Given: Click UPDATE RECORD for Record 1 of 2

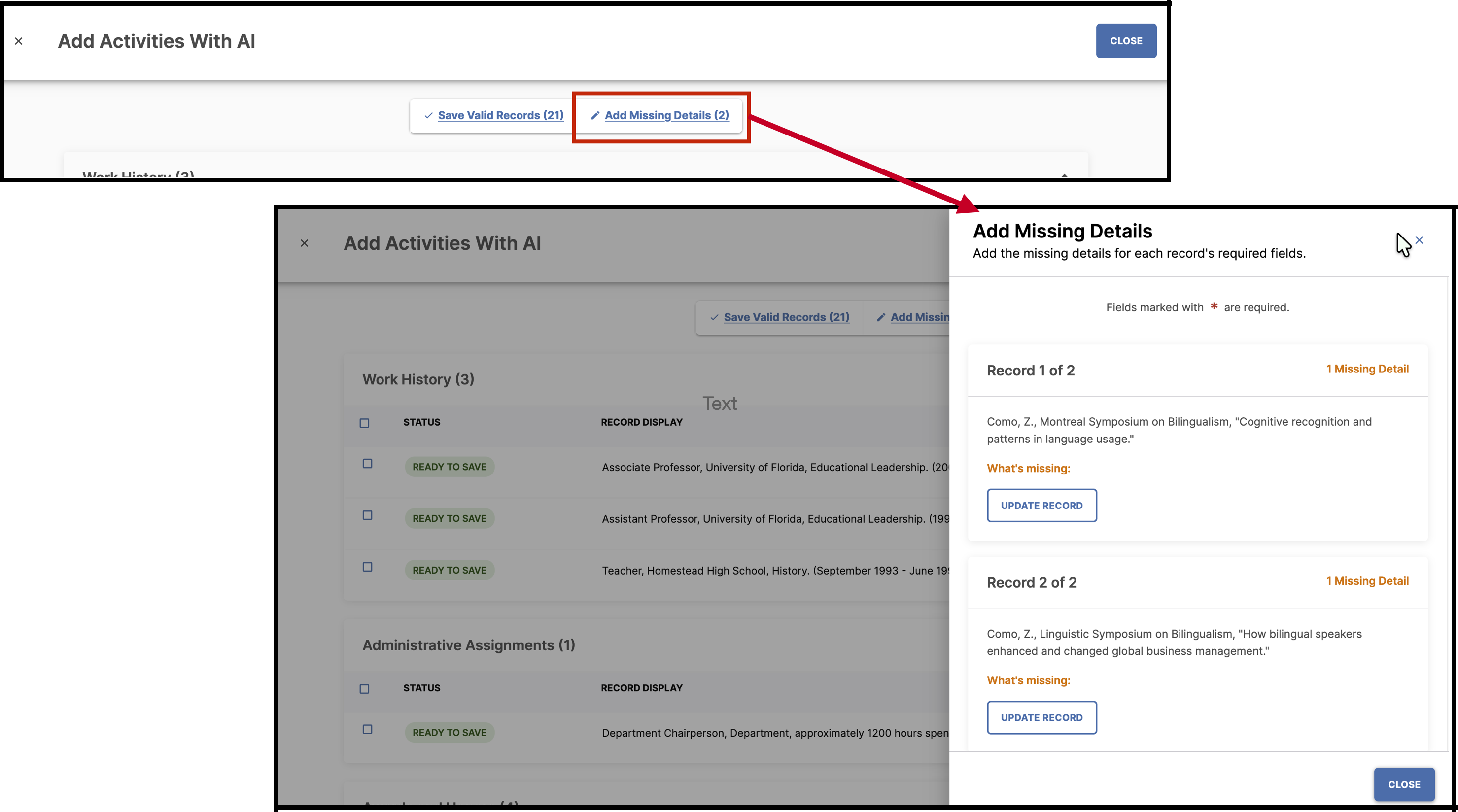Looking at the screenshot, I should (1041, 506).
